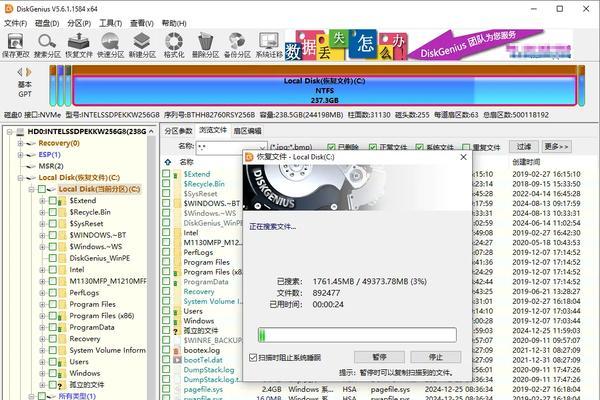Image resolution: width=600 pixels, height=400 pixels.
Task: Click the Windows folder icon in file list
Action: point(177,321)
